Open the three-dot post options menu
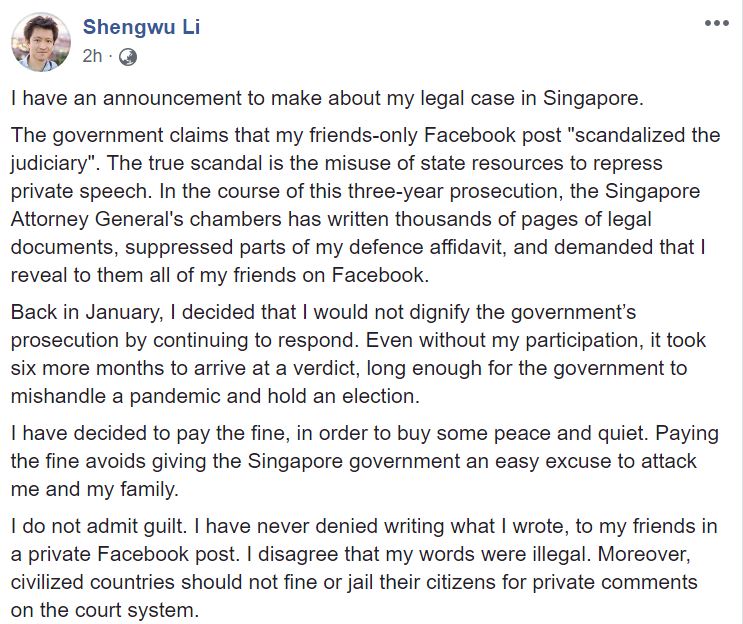743x624 pixels. point(716,23)
